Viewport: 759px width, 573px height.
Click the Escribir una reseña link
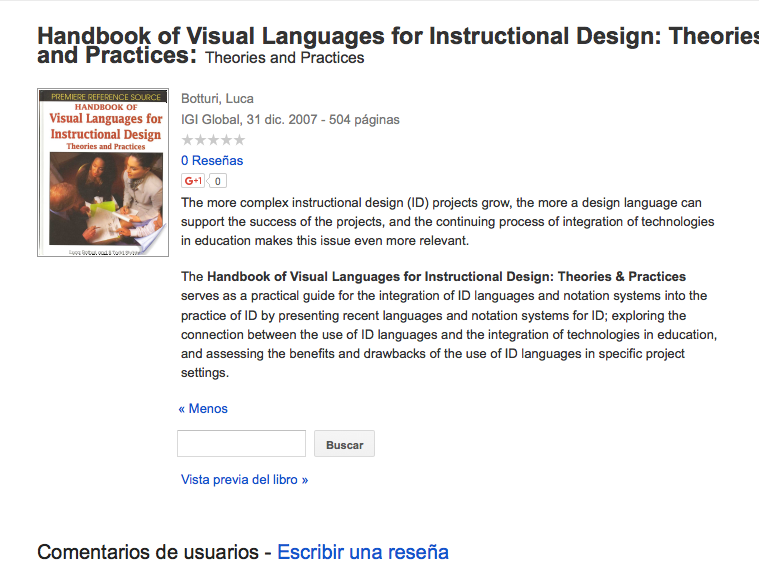362,552
